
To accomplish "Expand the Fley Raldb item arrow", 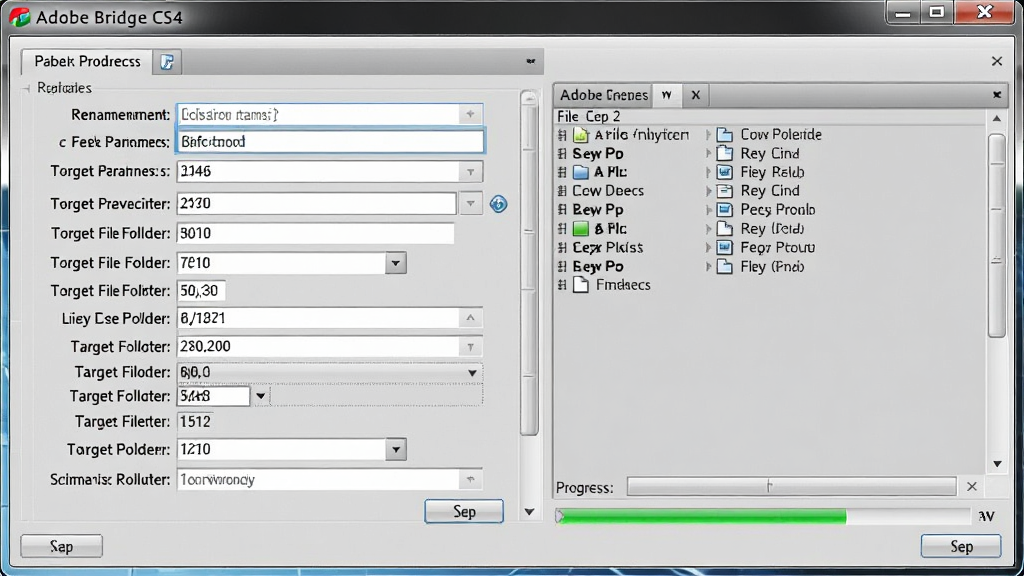I will coord(708,172).
